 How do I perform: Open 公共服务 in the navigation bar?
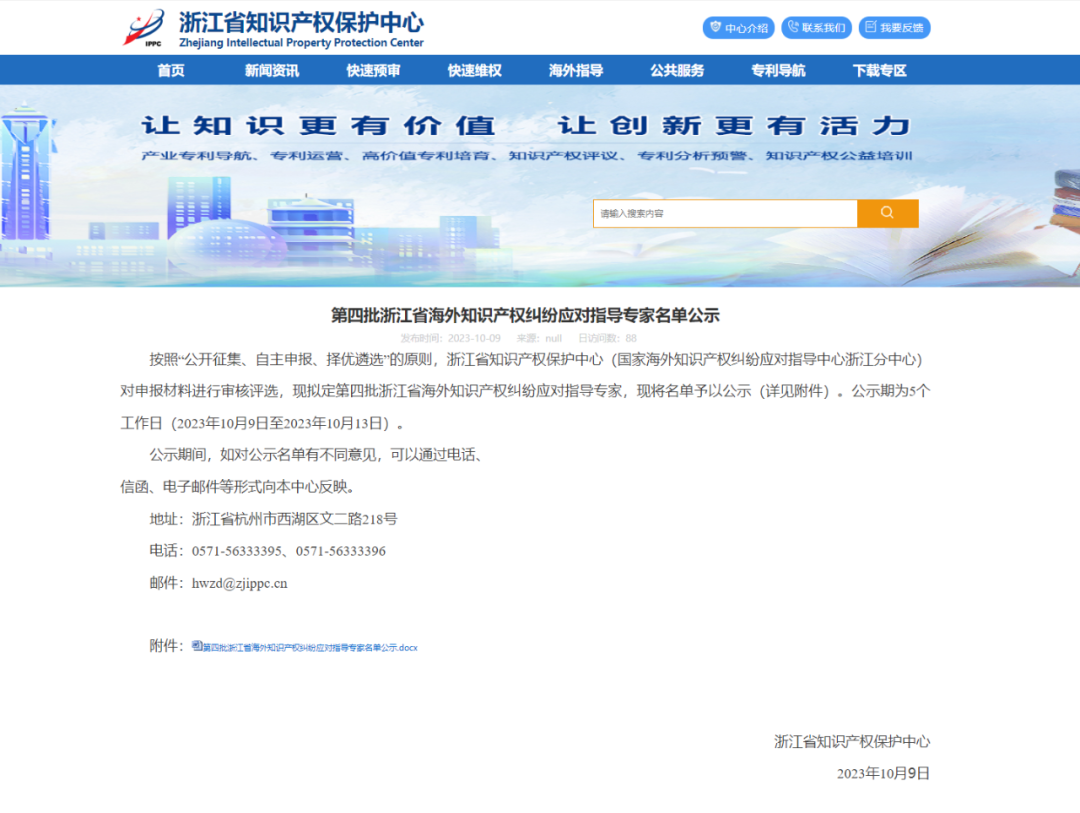click(677, 70)
